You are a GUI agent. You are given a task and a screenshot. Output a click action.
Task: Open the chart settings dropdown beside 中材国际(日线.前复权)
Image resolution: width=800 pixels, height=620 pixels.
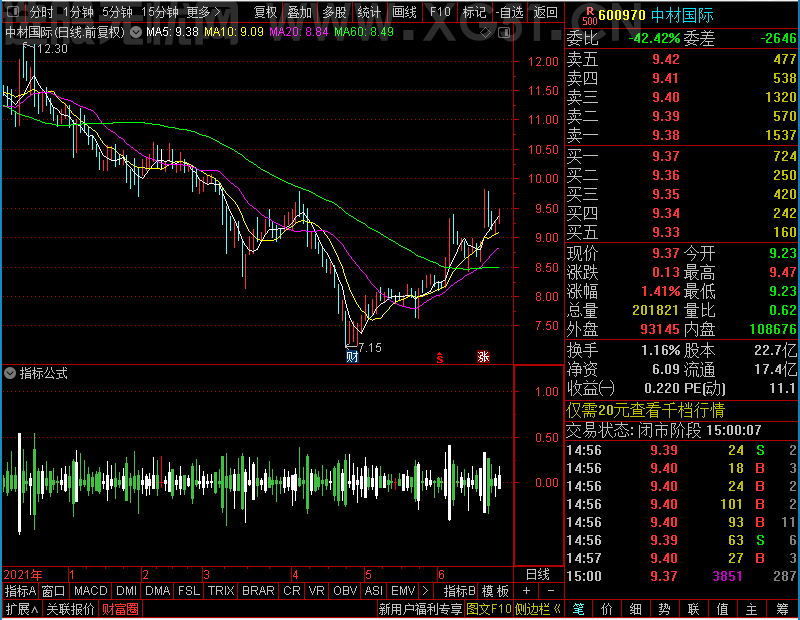(136, 33)
